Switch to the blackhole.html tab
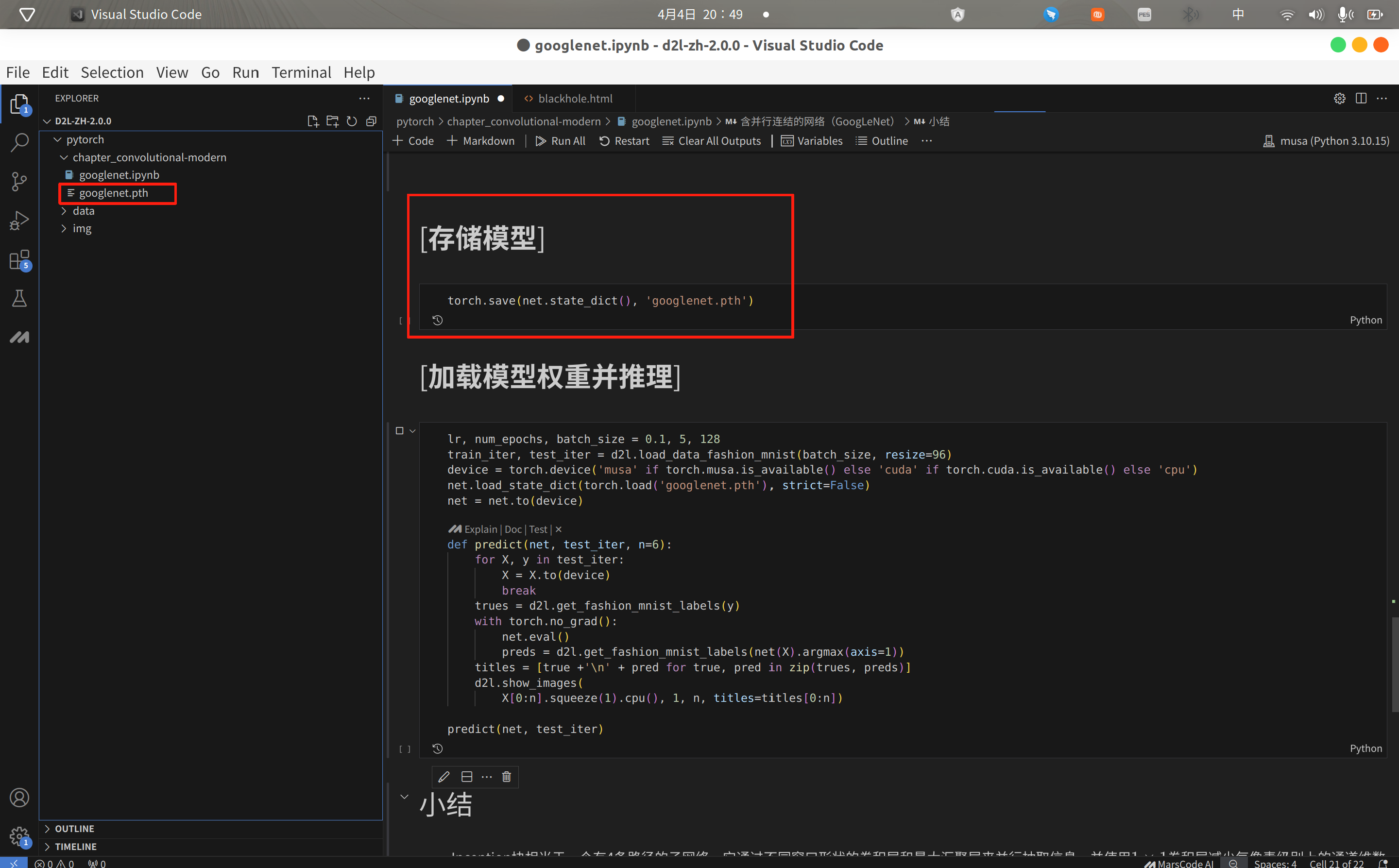The width and height of the screenshot is (1399, 868). point(575,98)
